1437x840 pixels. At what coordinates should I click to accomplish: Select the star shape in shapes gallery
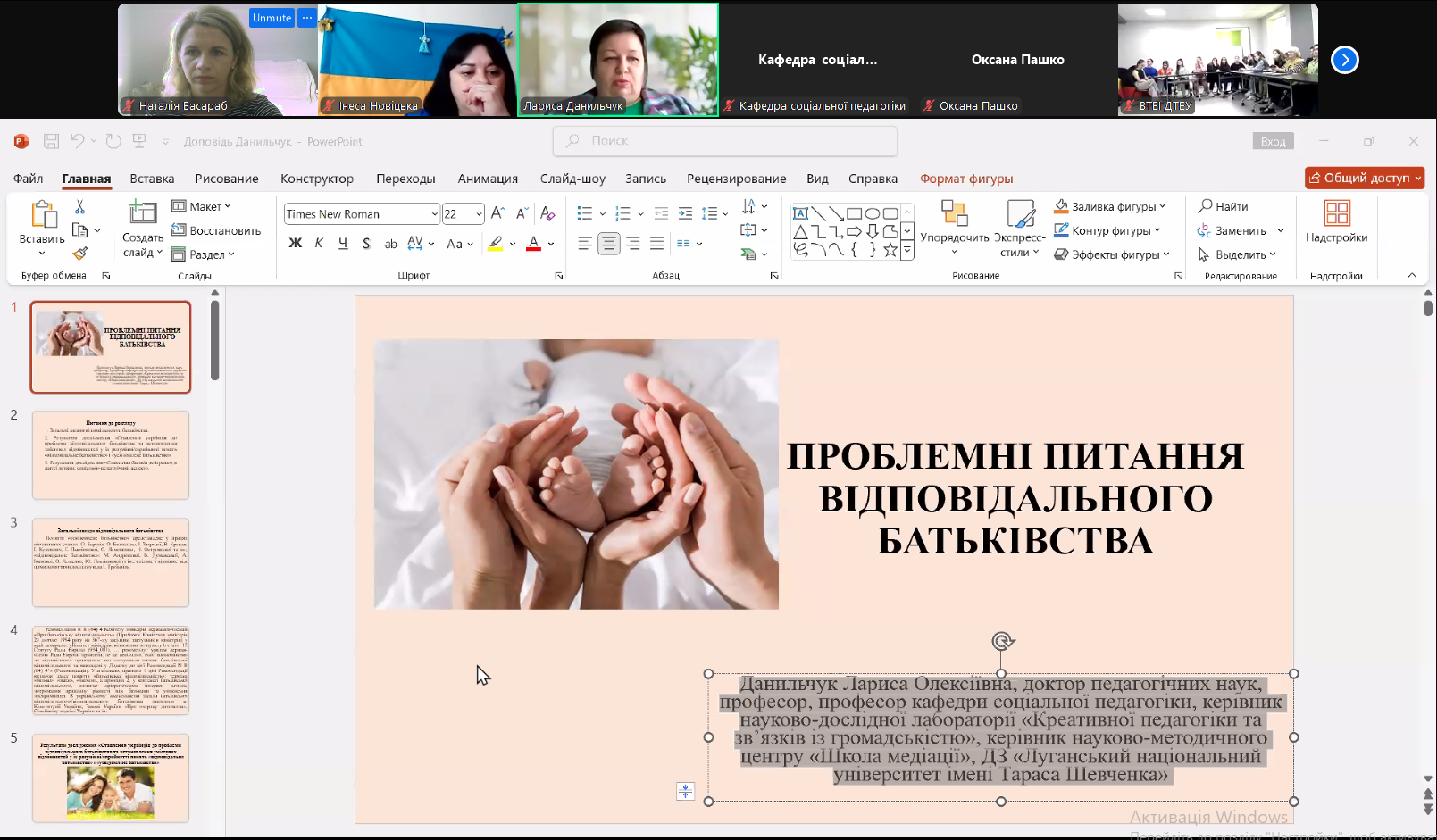click(890, 250)
